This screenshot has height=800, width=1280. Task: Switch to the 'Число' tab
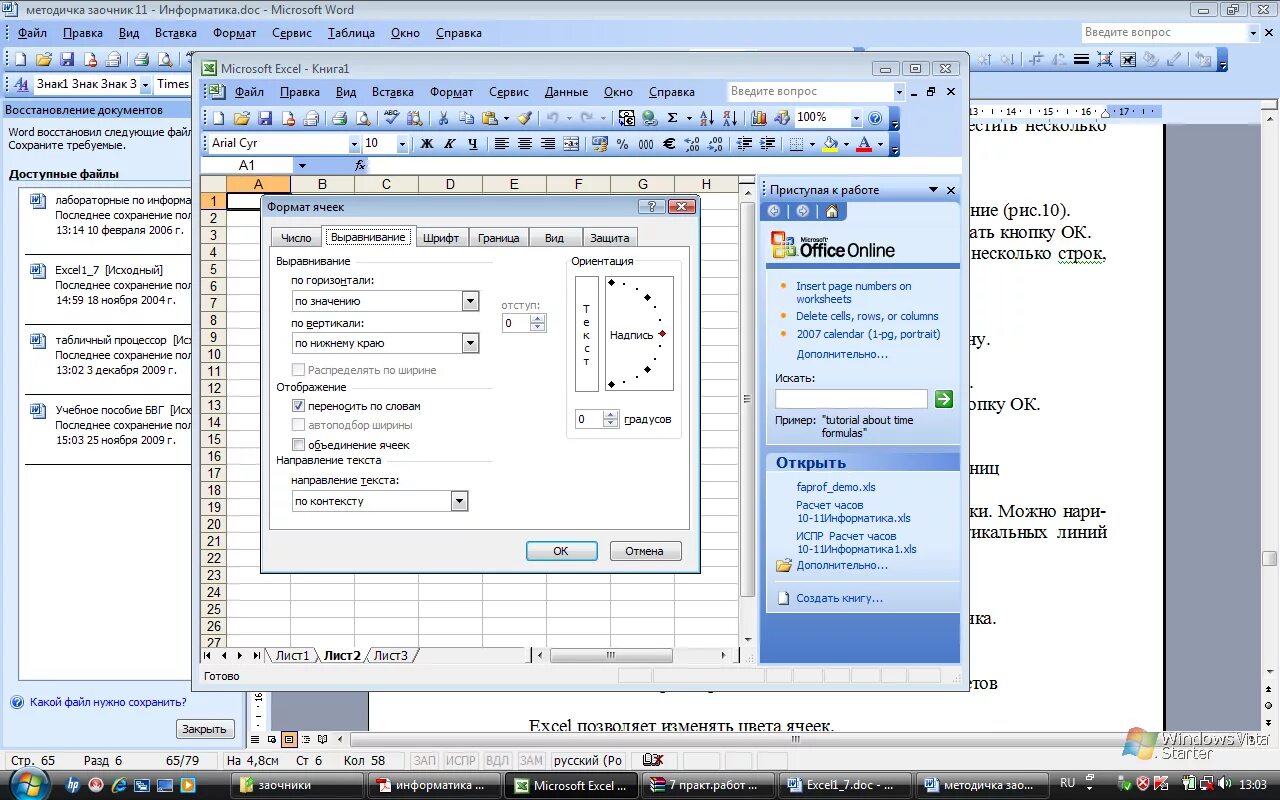tap(296, 238)
